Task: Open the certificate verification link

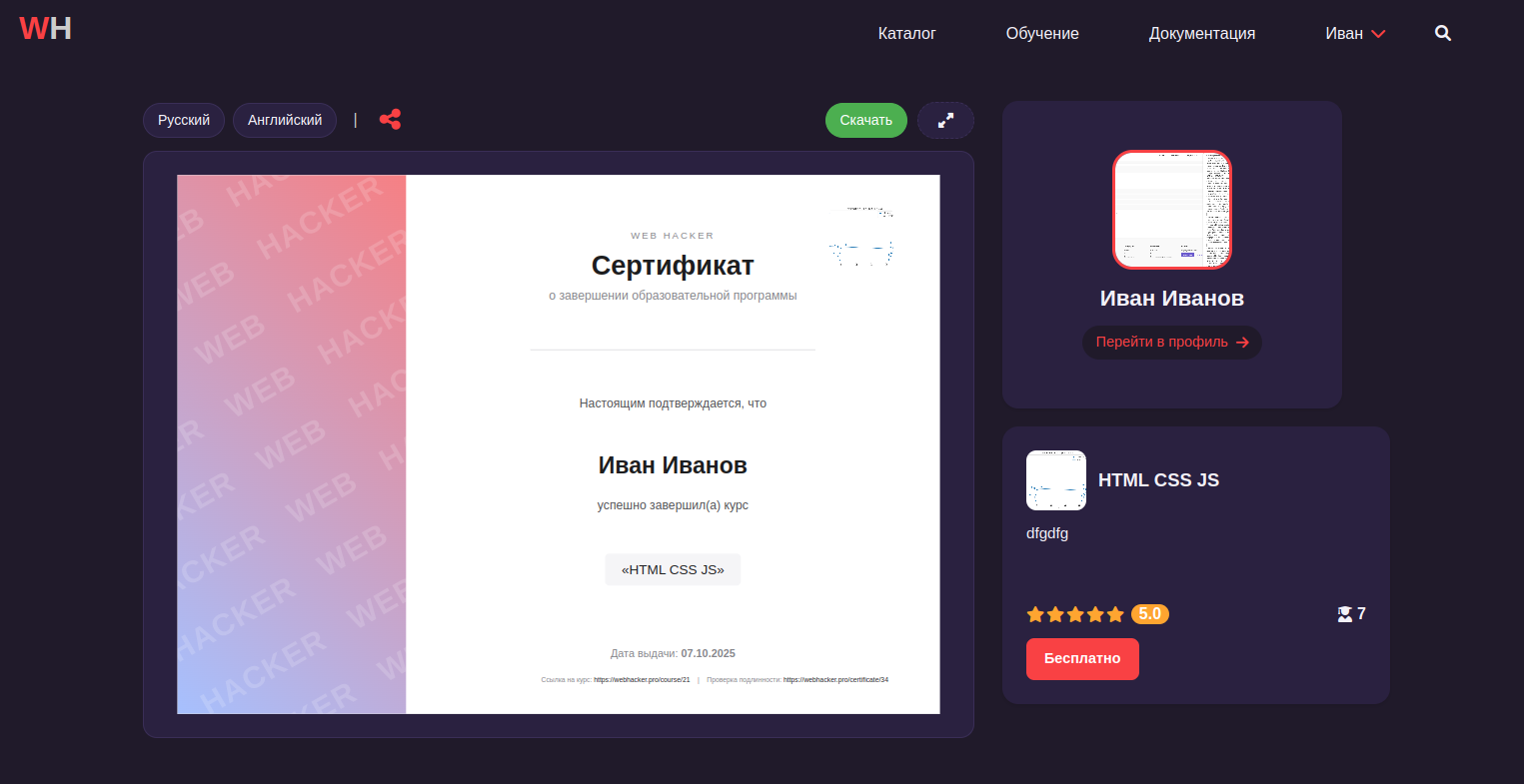Action: [x=835, y=679]
